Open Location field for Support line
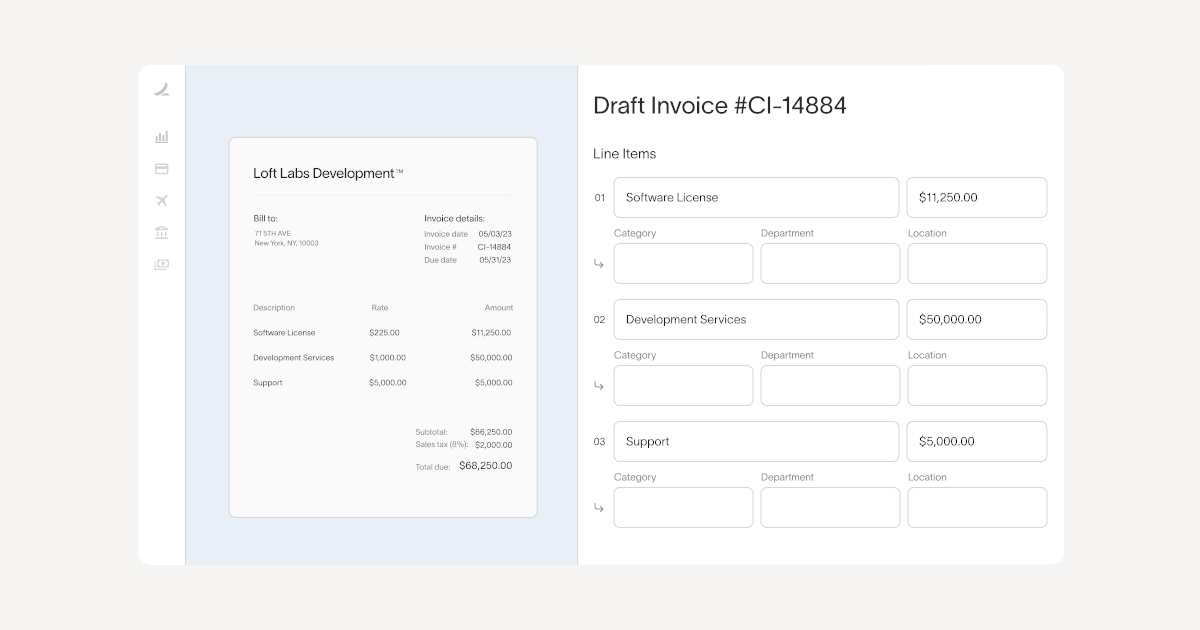1200x630 pixels. click(977, 508)
